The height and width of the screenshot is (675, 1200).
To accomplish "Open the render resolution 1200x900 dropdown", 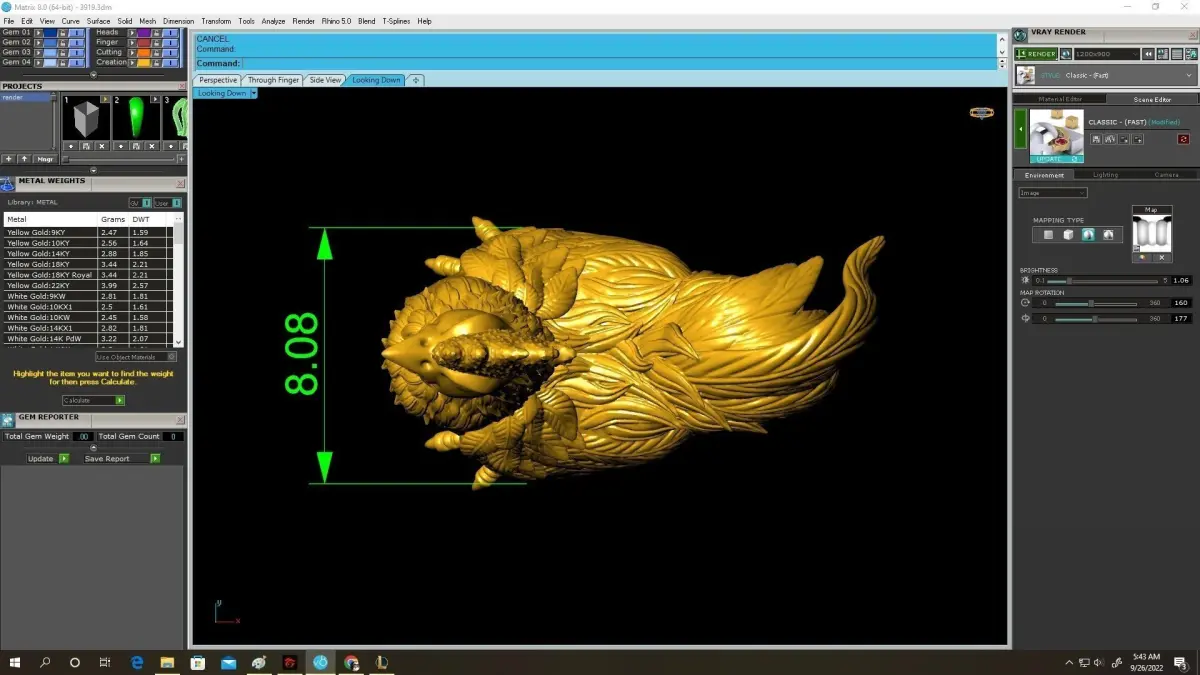I will point(1106,54).
